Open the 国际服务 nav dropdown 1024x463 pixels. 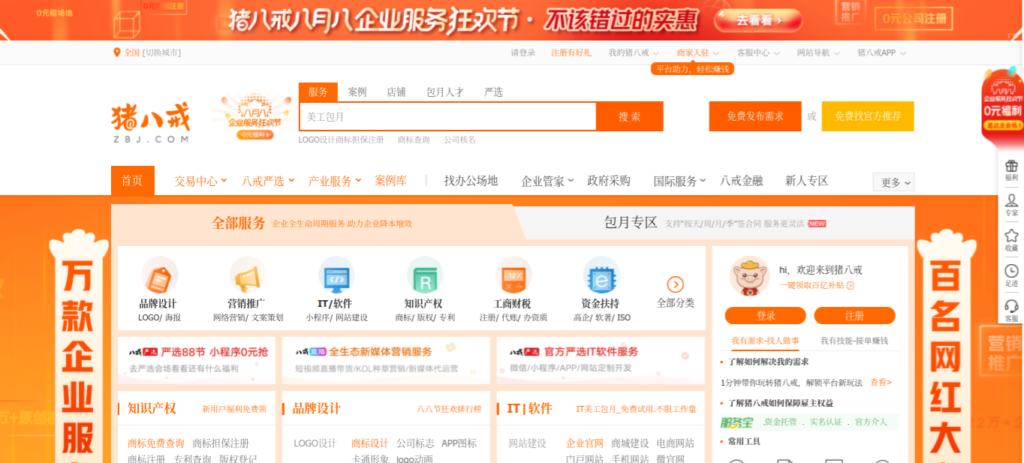pos(680,181)
